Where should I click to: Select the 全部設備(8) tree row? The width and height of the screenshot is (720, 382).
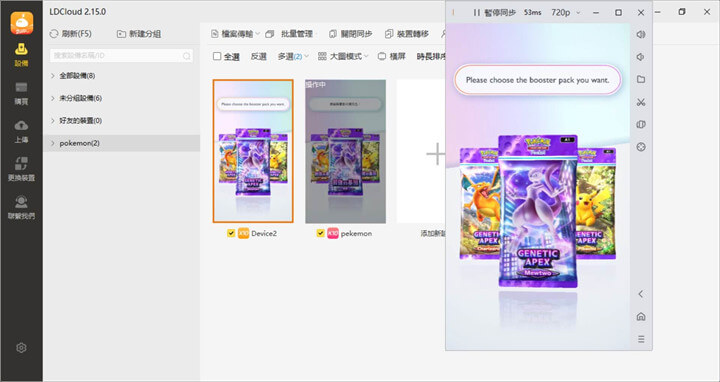click(122, 76)
